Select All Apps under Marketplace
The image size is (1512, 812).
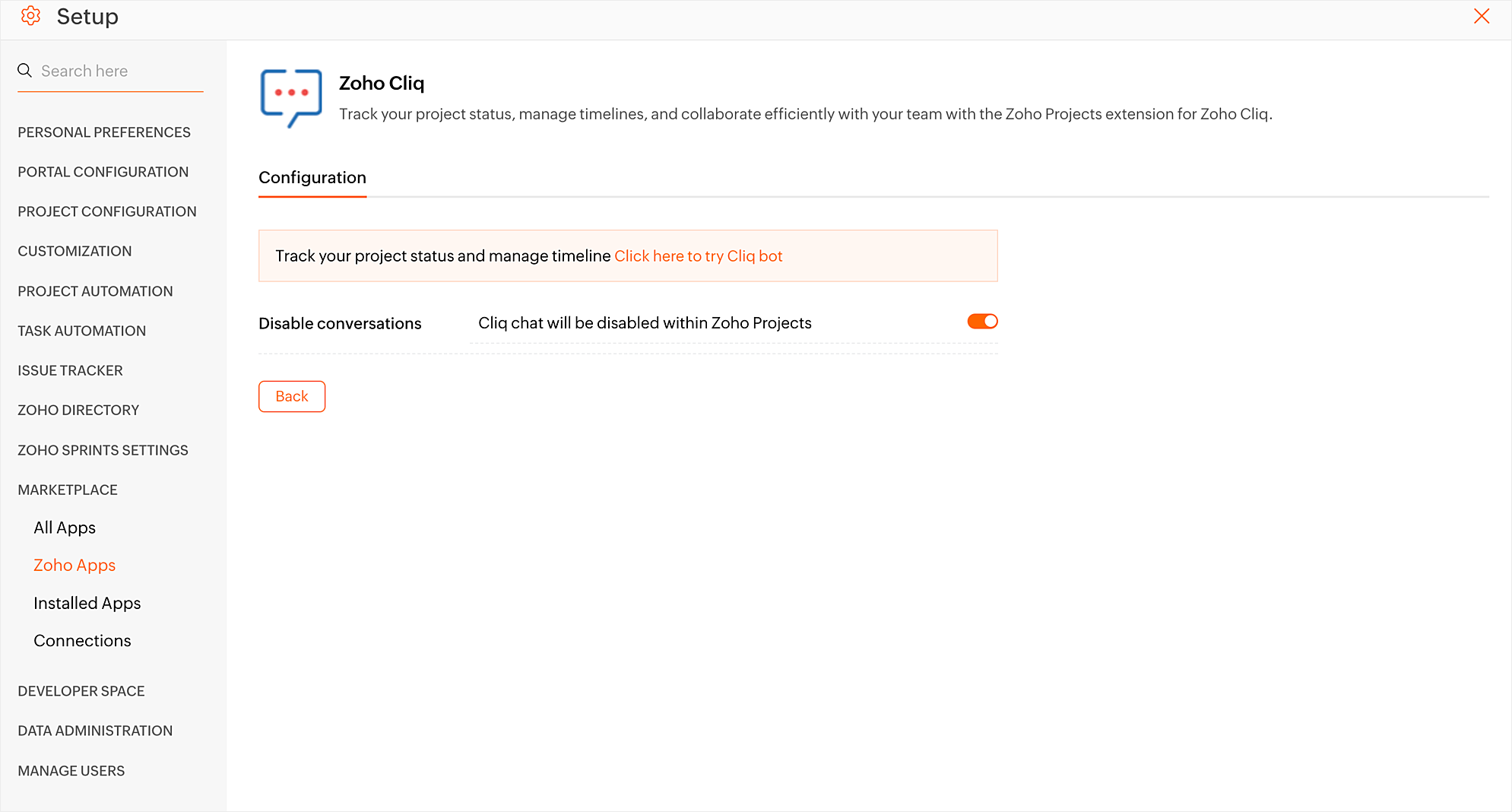click(65, 528)
